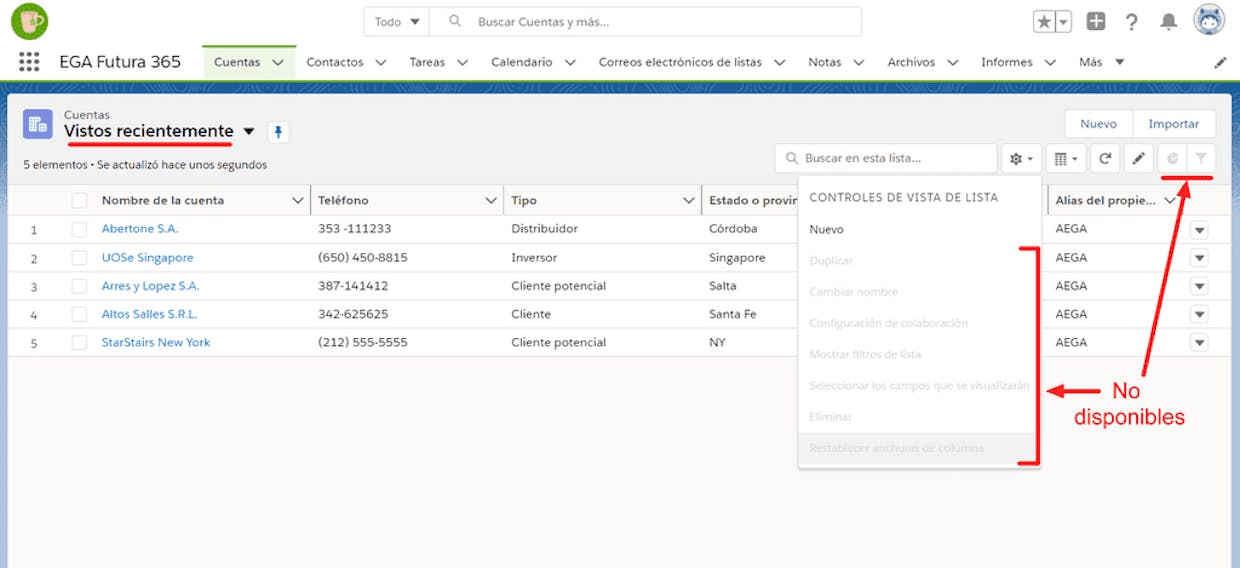Open Informes tab dropdown chevron
Viewport: 1240px width, 568px height.
[1051, 62]
